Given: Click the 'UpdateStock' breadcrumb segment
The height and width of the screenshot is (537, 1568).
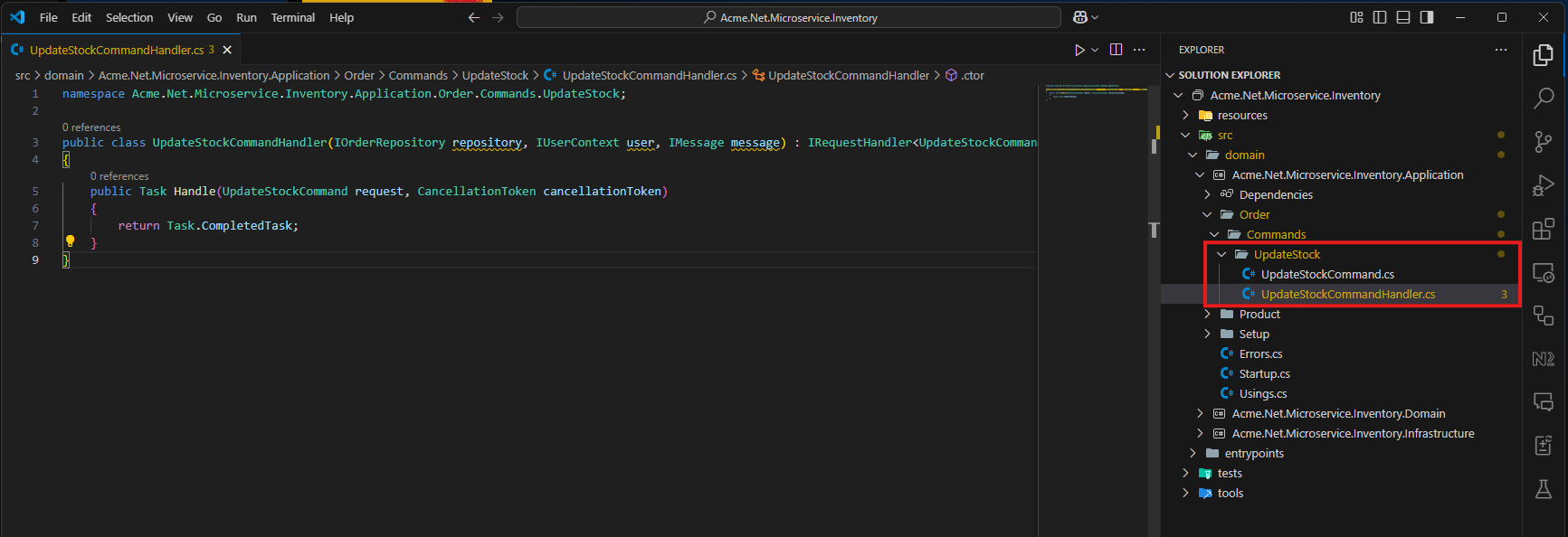Looking at the screenshot, I should click(x=495, y=75).
